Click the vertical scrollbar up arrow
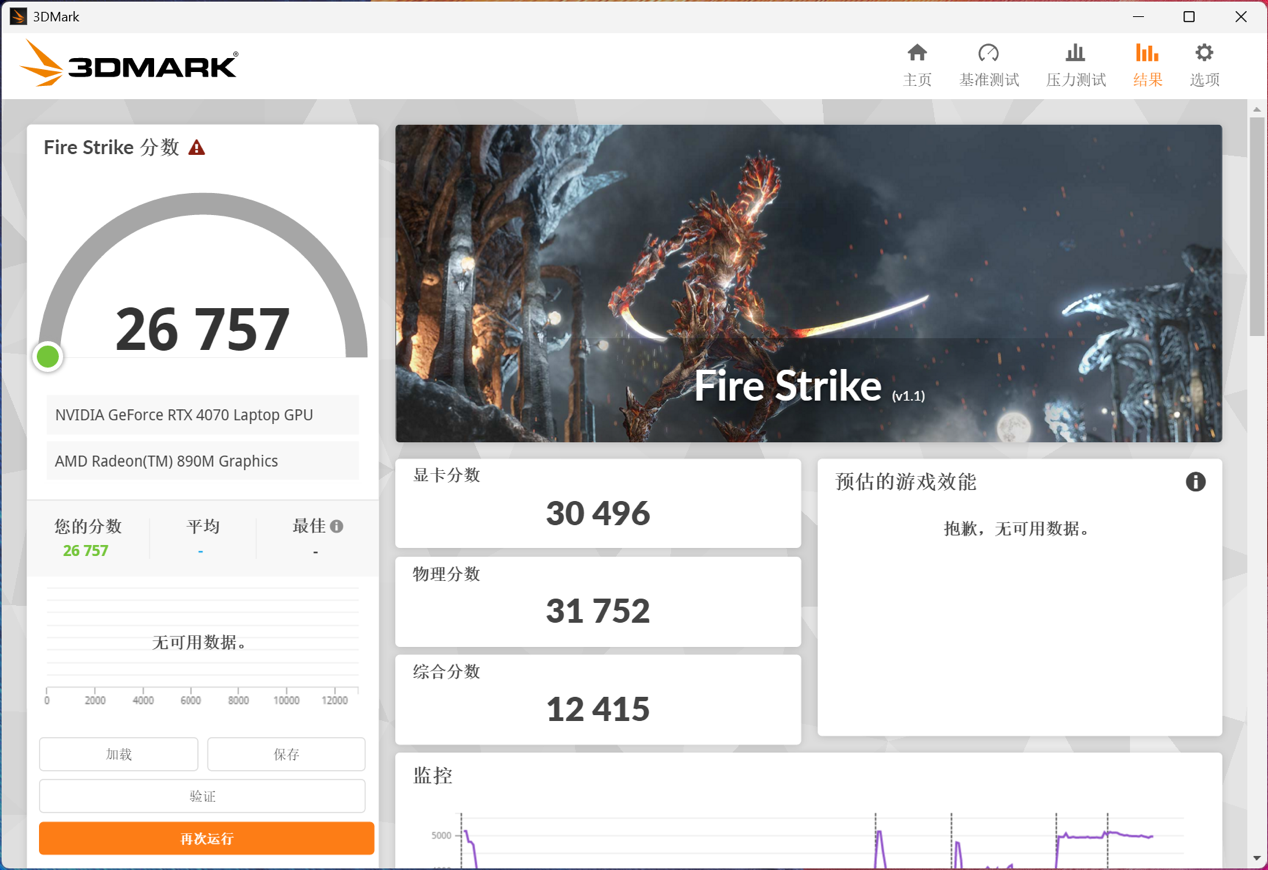Image resolution: width=1268 pixels, height=870 pixels. pos(1257,109)
